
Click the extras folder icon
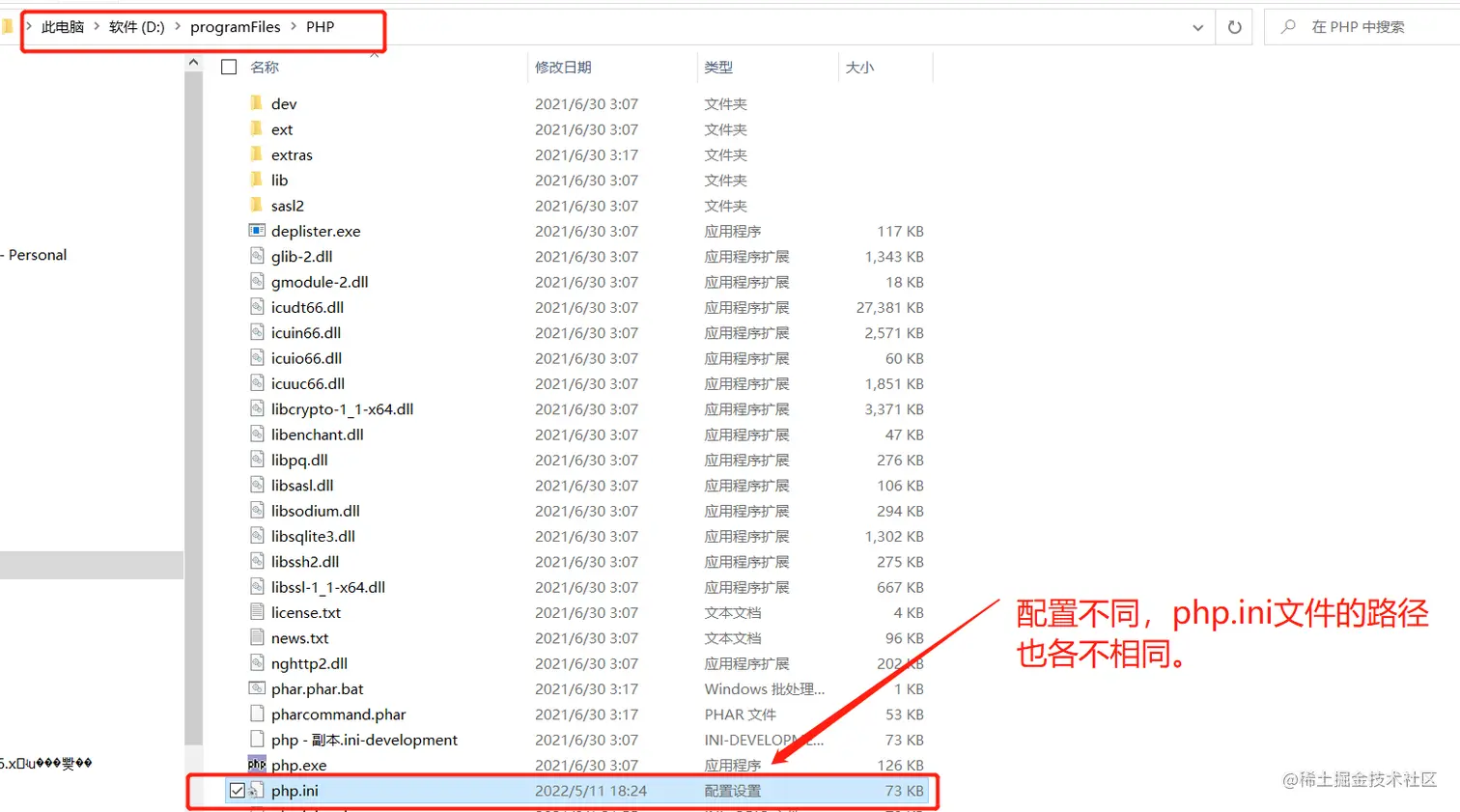[x=256, y=154]
